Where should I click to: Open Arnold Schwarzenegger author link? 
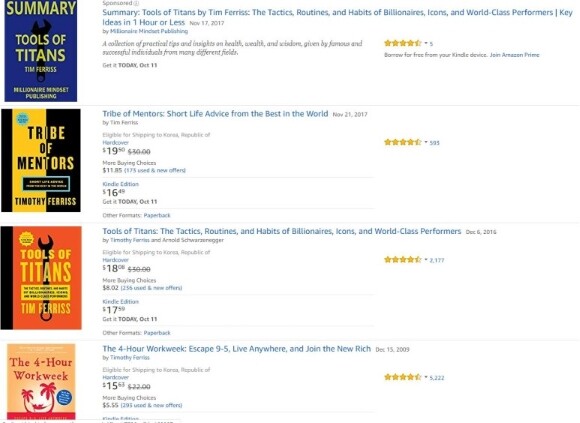(x=192, y=240)
